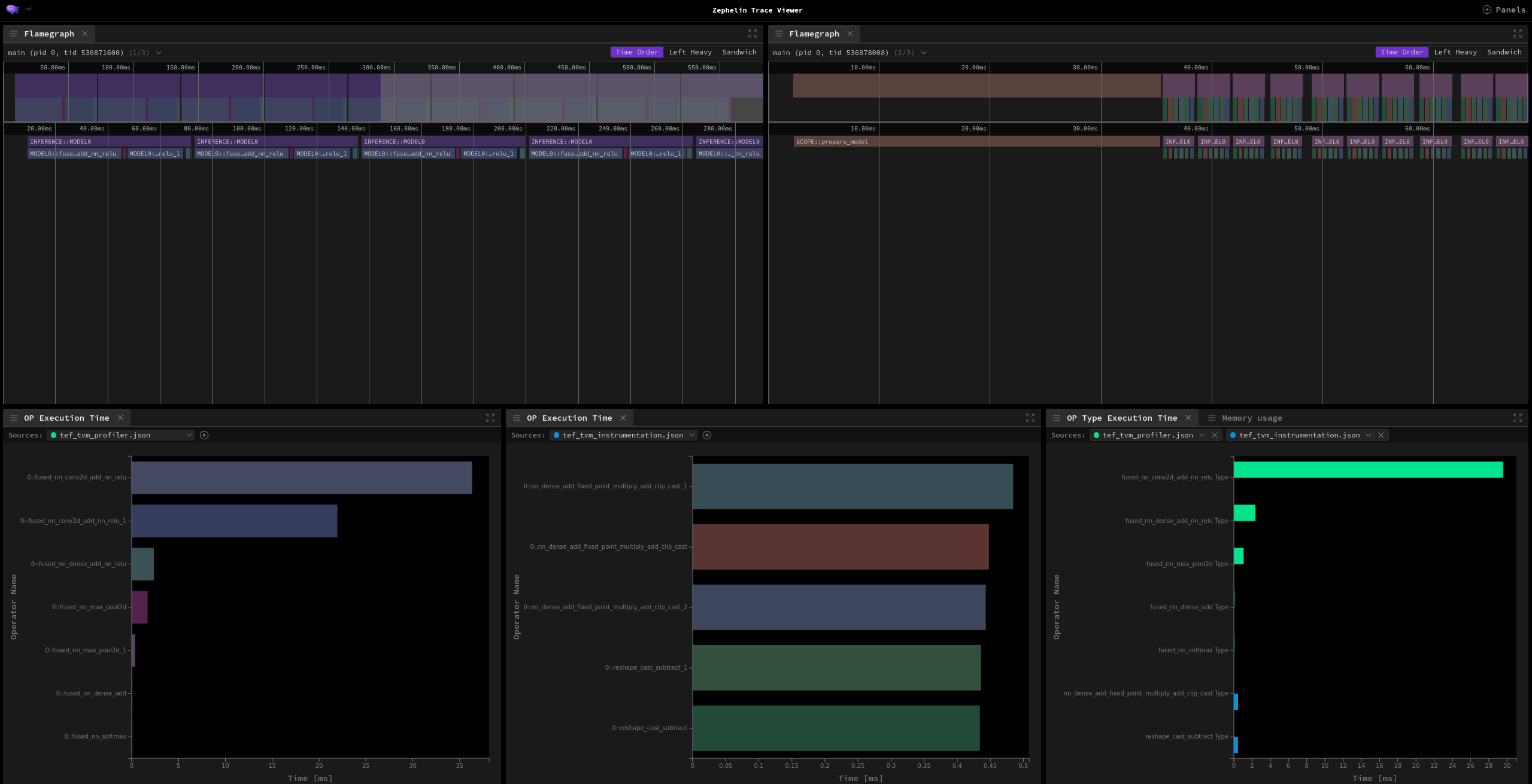This screenshot has width=1532, height=784.
Task: Add a source to the instrumentation OP Execution Time panel
Action: (x=707, y=435)
